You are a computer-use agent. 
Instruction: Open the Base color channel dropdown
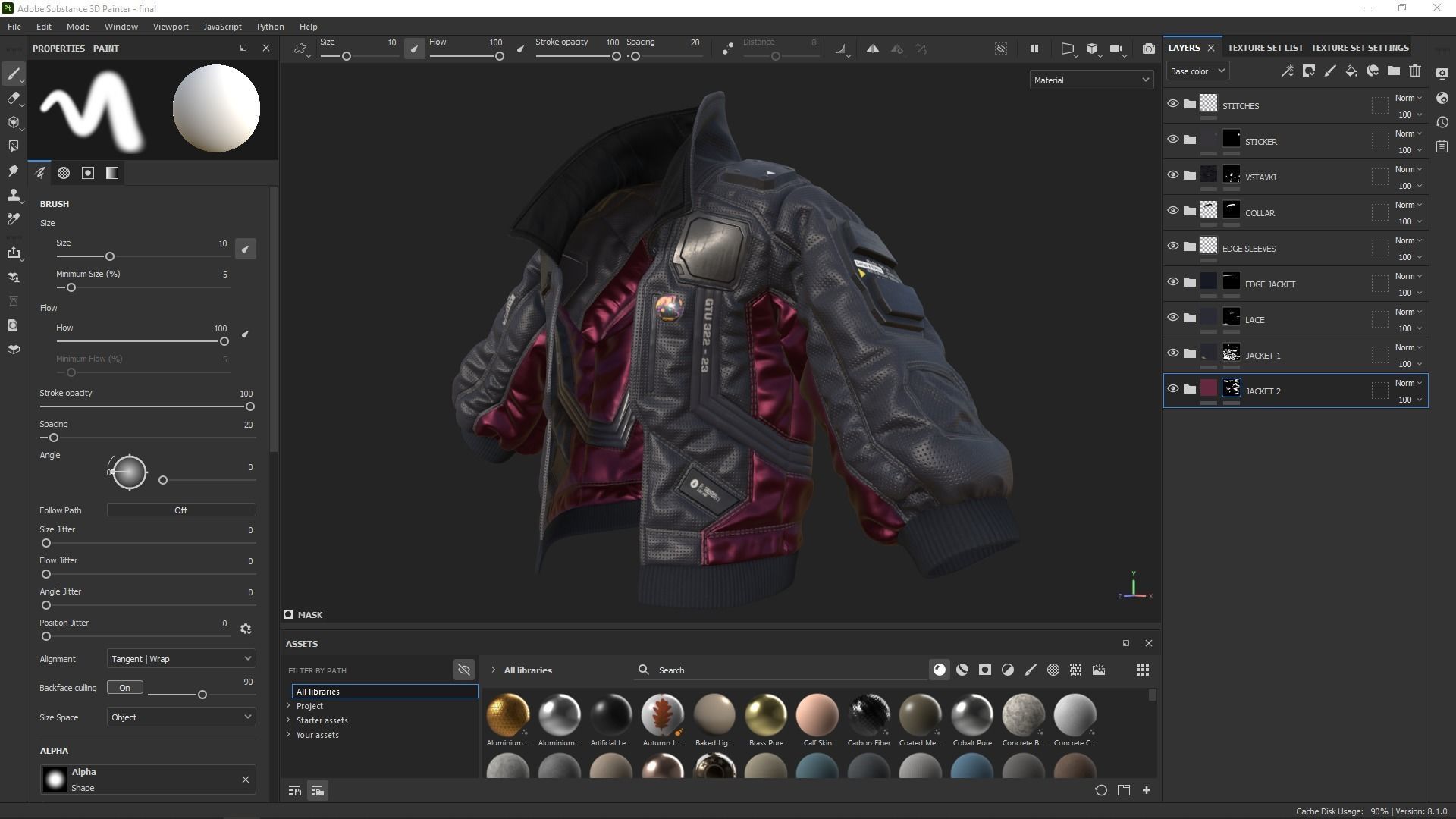pos(1197,71)
